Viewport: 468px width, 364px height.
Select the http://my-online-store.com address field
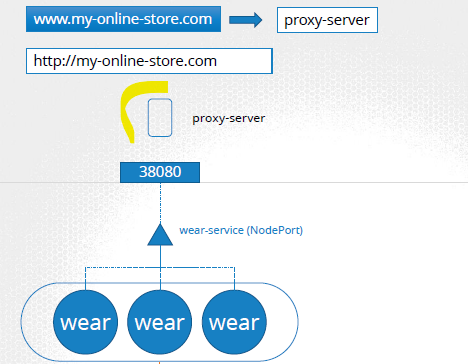click(x=149, y=61)
